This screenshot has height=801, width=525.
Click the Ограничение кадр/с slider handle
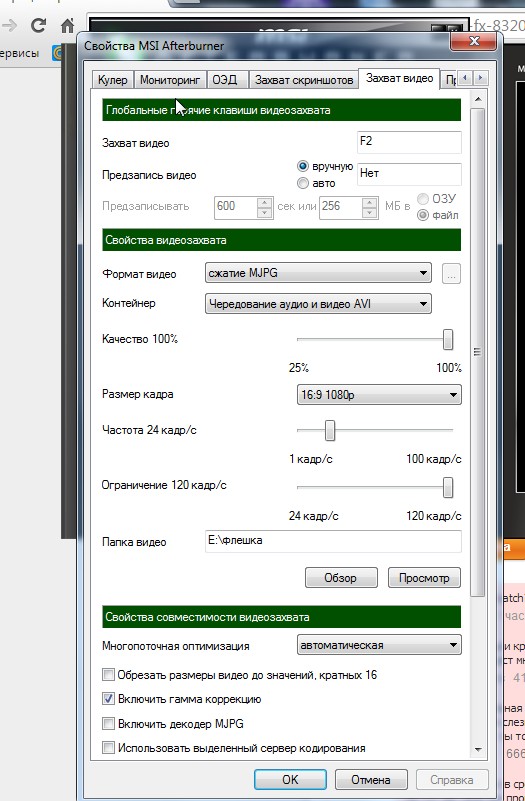448,487
